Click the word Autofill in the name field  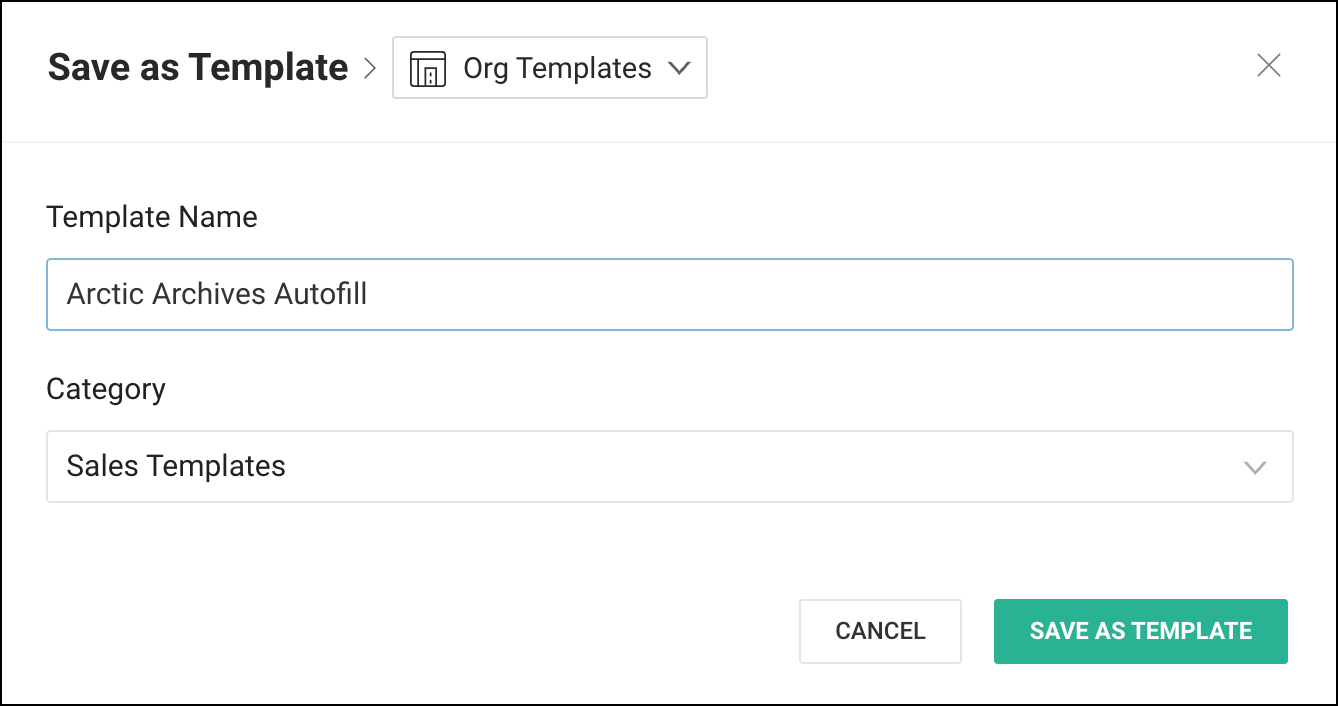[320, 294]
